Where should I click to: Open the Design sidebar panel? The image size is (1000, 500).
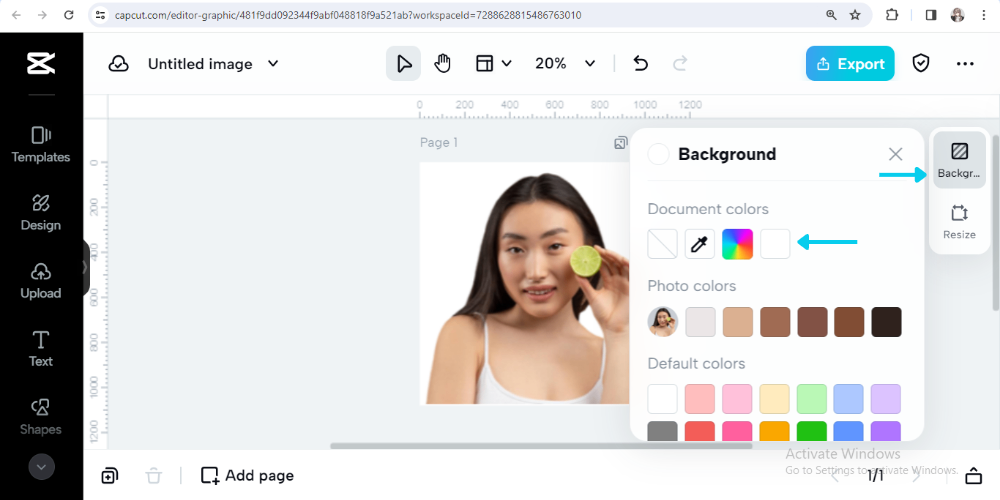pos(41,212)
